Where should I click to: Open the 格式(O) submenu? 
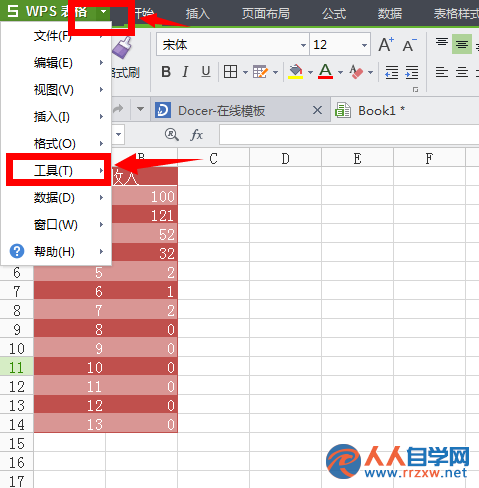(x=56, y=144)
